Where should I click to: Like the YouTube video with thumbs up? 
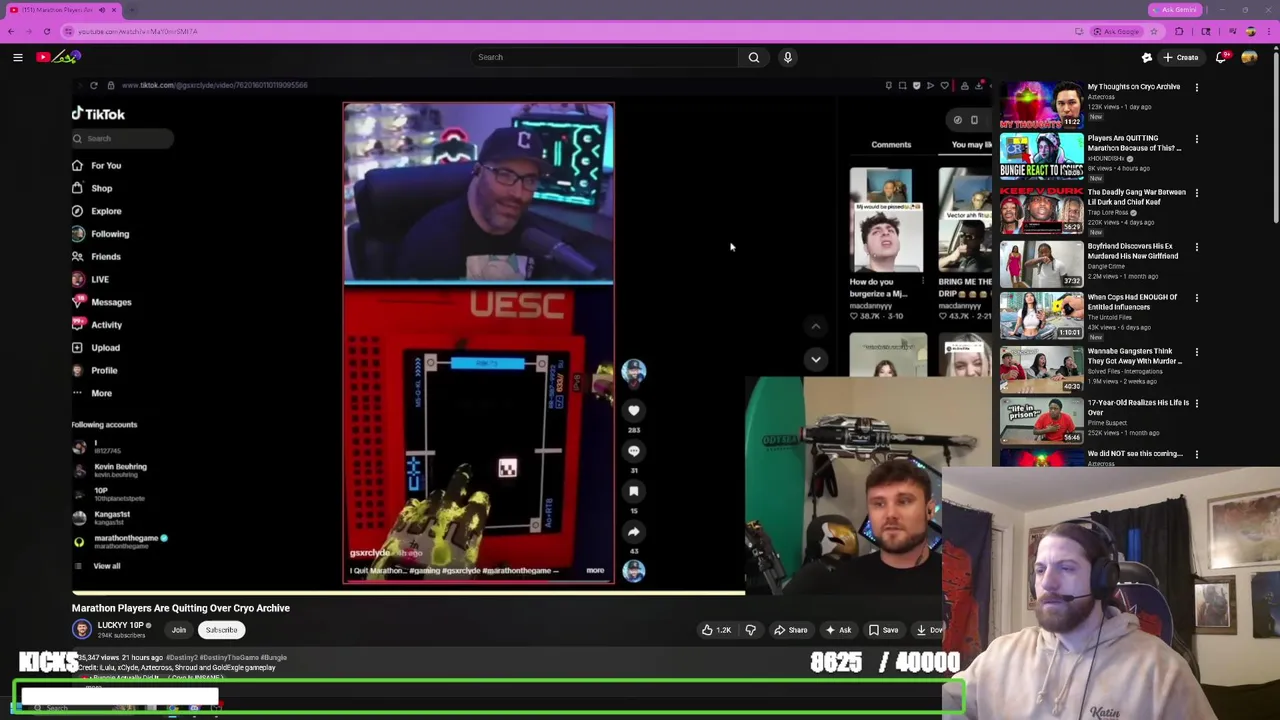pyautogui.click(x=716, y=630)
